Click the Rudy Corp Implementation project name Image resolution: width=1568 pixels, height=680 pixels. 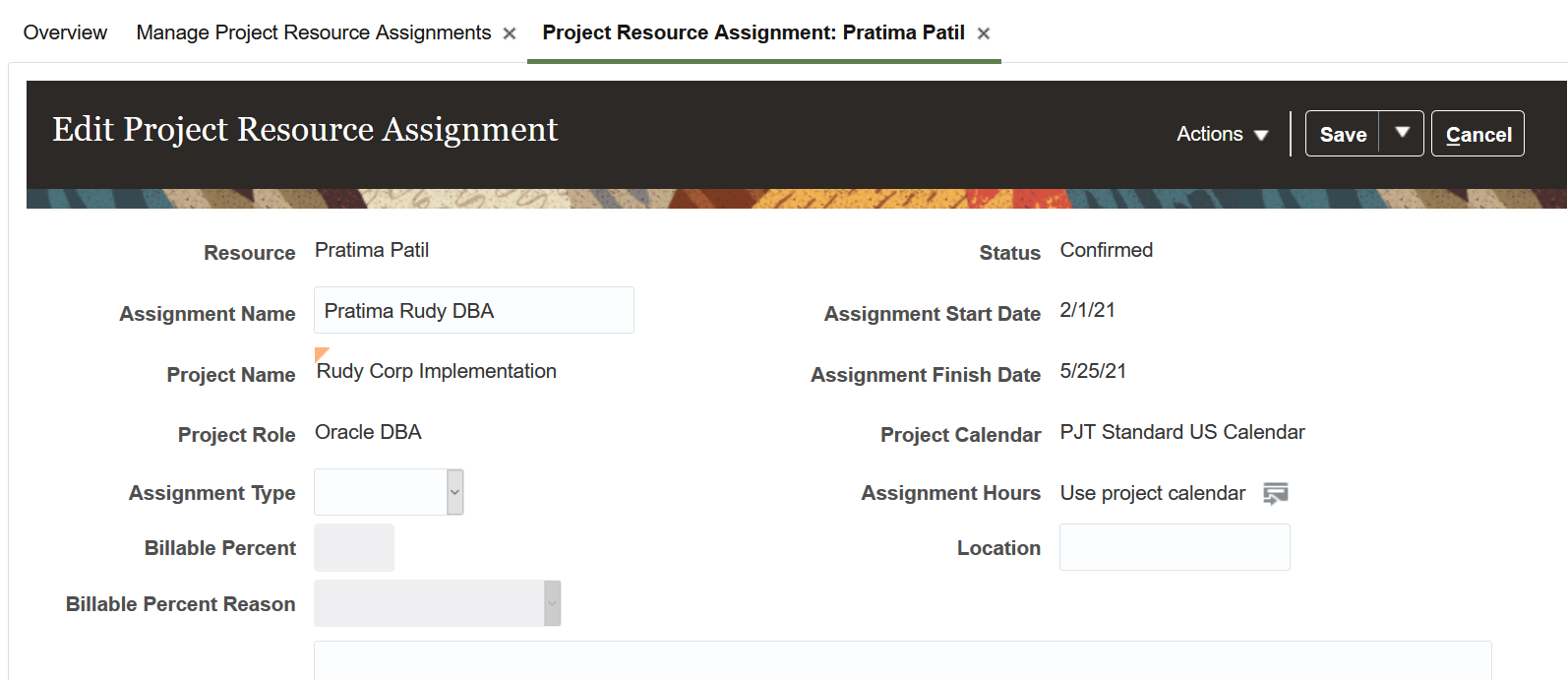pyautogui.click(x=436, y=371)
